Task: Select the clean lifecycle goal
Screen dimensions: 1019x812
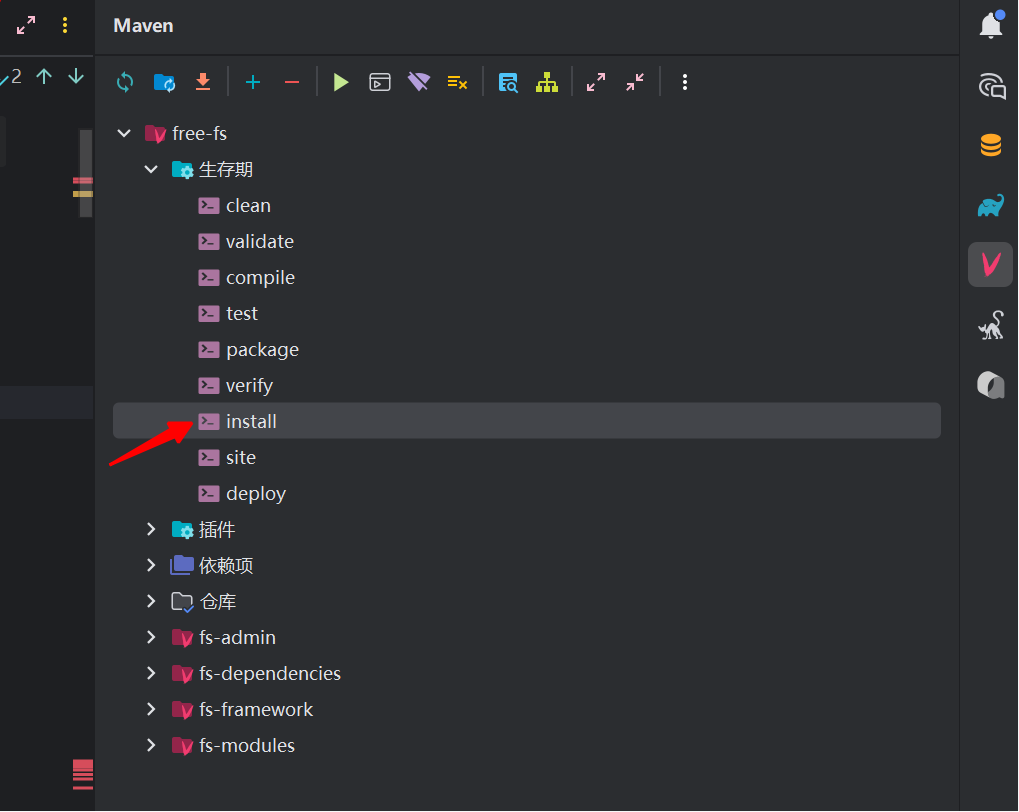Action: (248, 205)
